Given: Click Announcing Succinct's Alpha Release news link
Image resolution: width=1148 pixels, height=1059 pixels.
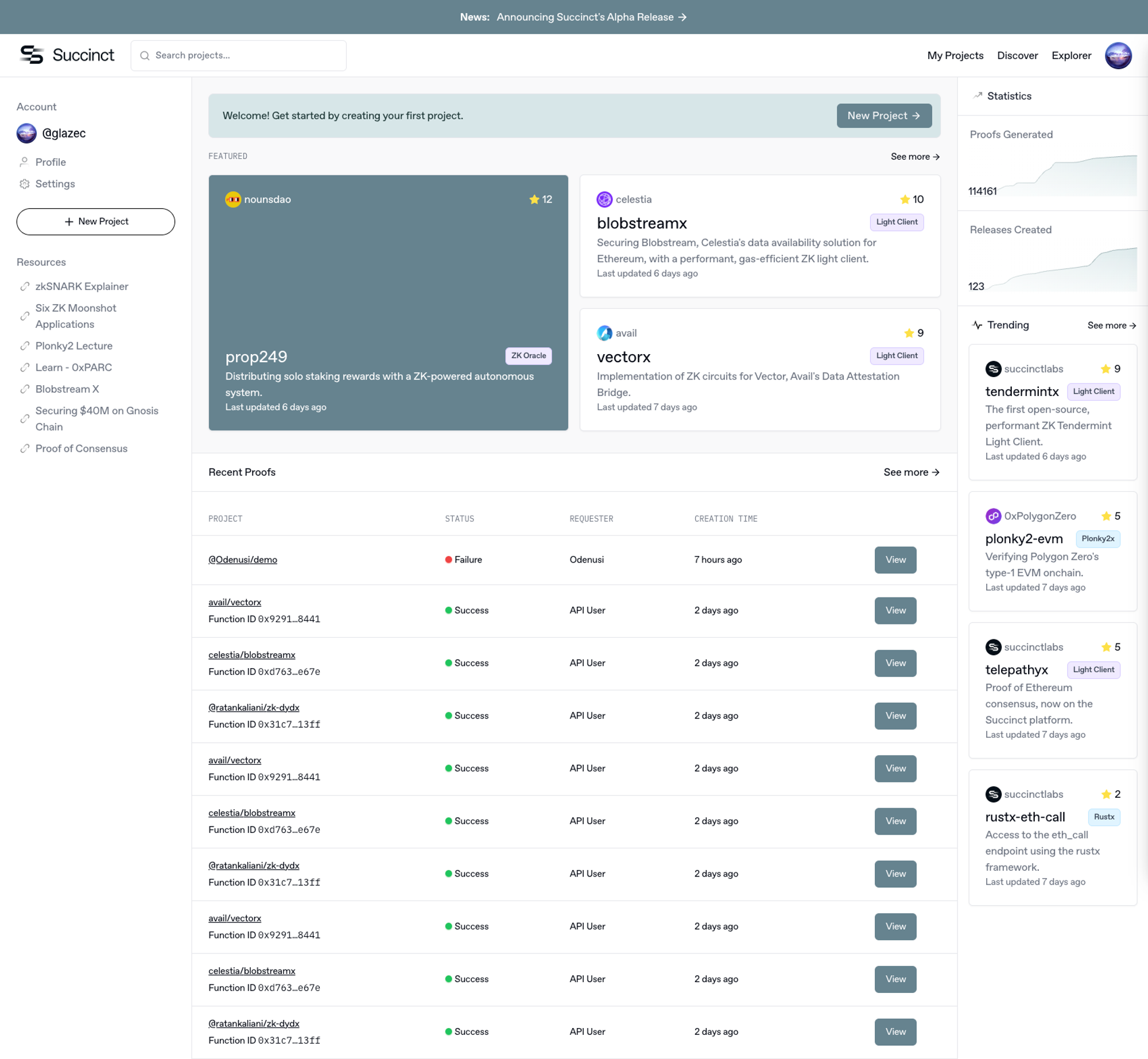Looking at the screenshot, I should (591, 17).
